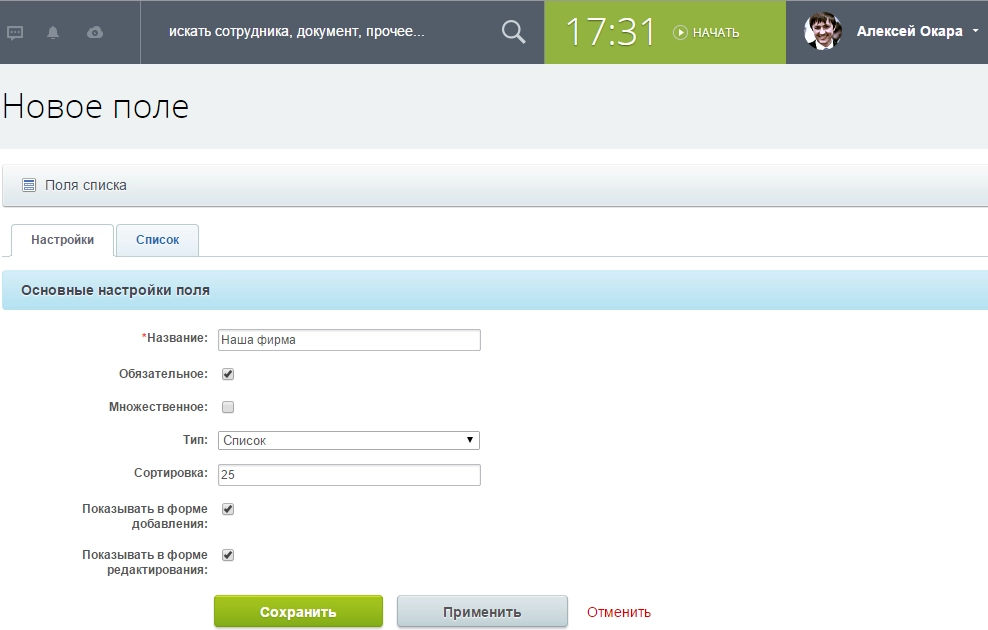Switch to the Список tab
This screenshot has width=988, height=630.
[157, 240]
